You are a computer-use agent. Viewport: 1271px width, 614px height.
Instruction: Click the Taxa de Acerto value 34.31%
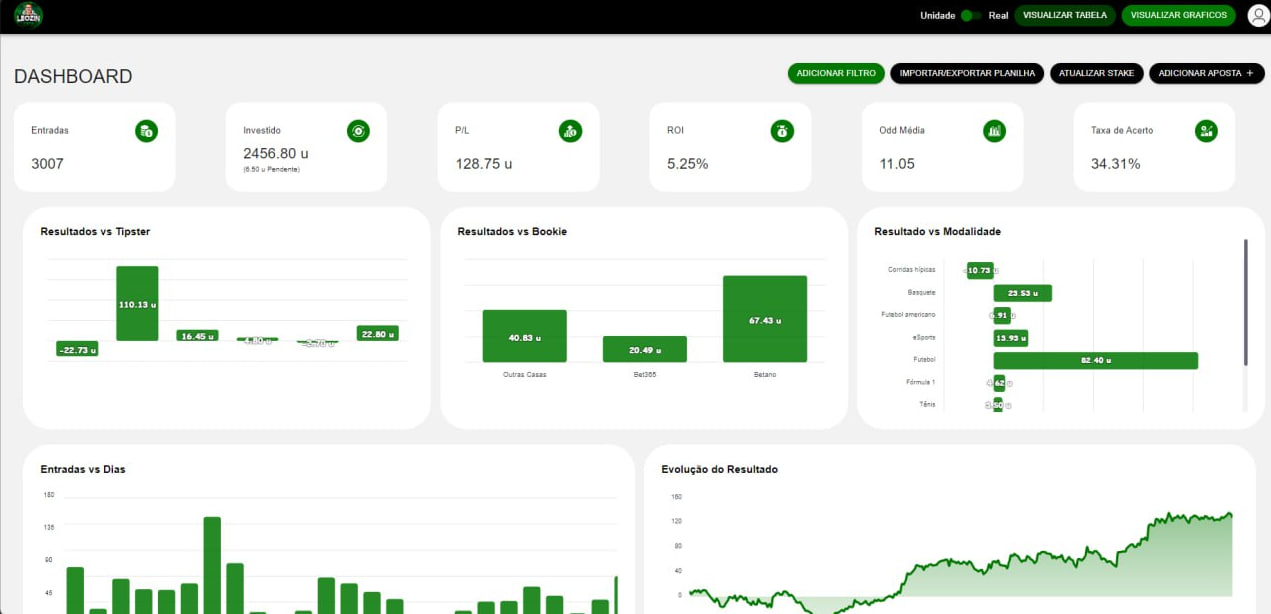pos(1116,164)
